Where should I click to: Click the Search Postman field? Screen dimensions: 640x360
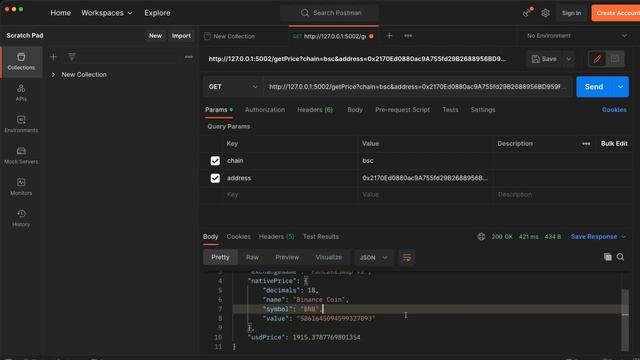pos(329,13)
